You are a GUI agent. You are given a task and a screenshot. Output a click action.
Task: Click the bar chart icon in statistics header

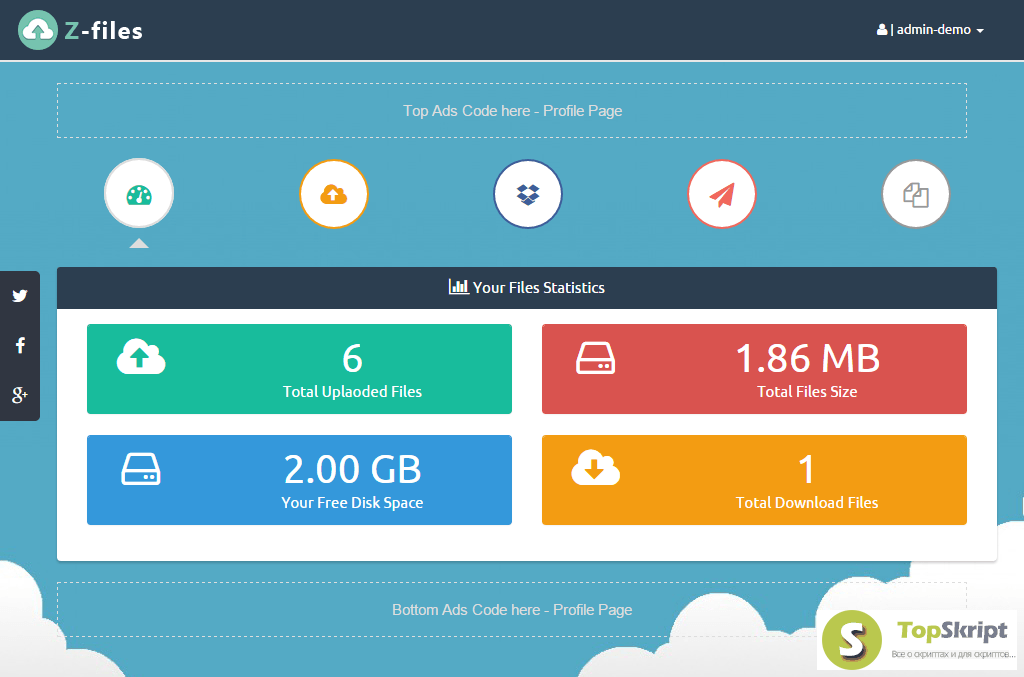[458, 287]
